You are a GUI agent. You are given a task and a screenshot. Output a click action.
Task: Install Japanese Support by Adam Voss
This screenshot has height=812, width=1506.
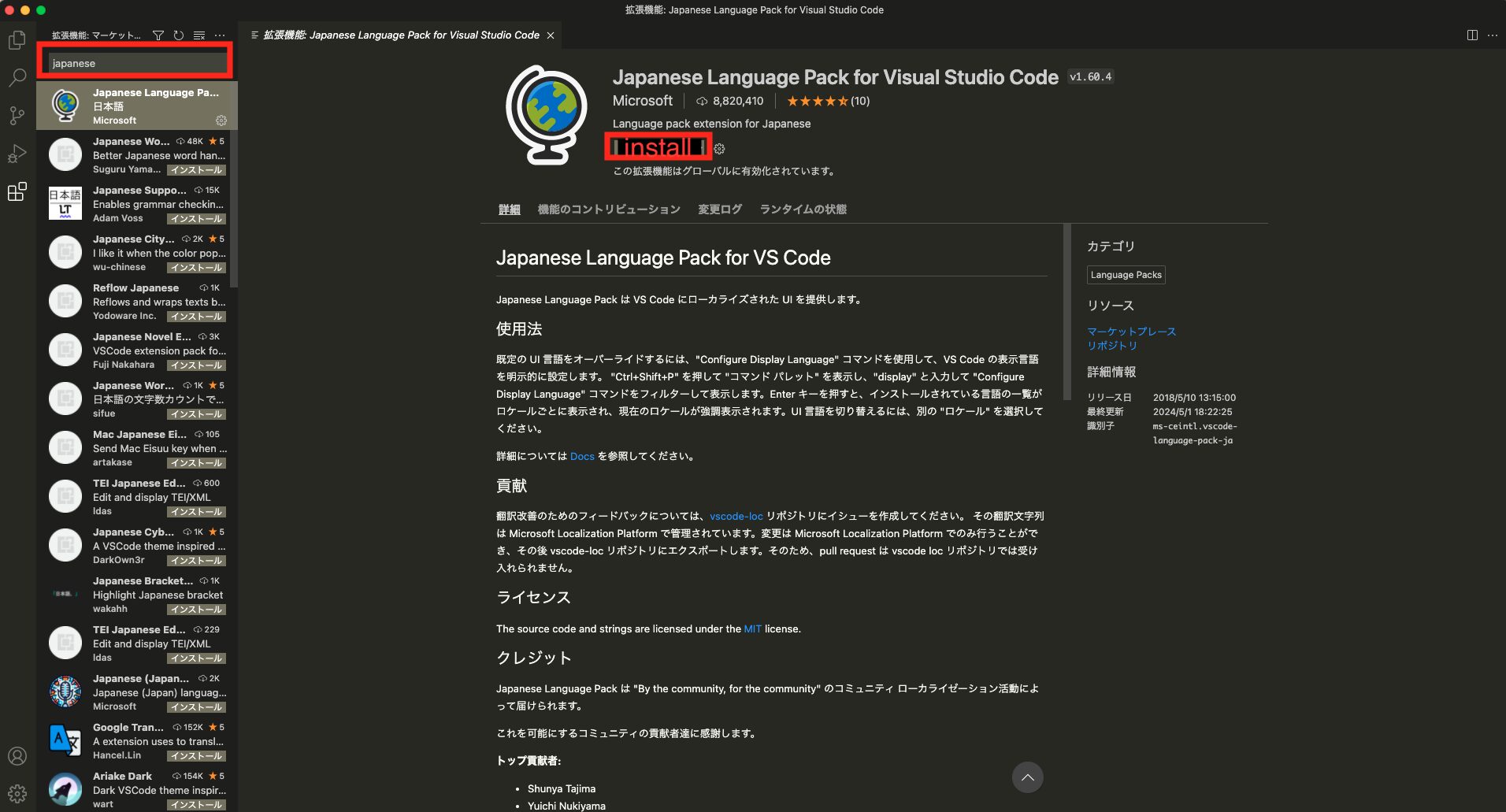(x=197, y=219)
